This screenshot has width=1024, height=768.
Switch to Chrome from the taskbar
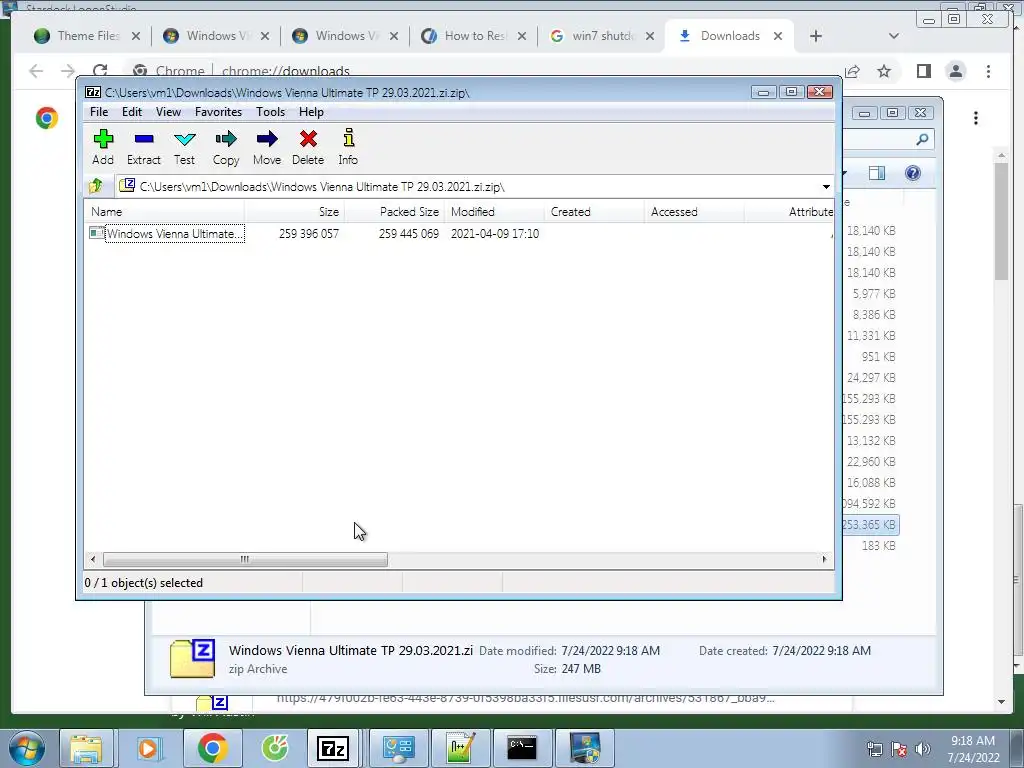click(x=212, y=748)
